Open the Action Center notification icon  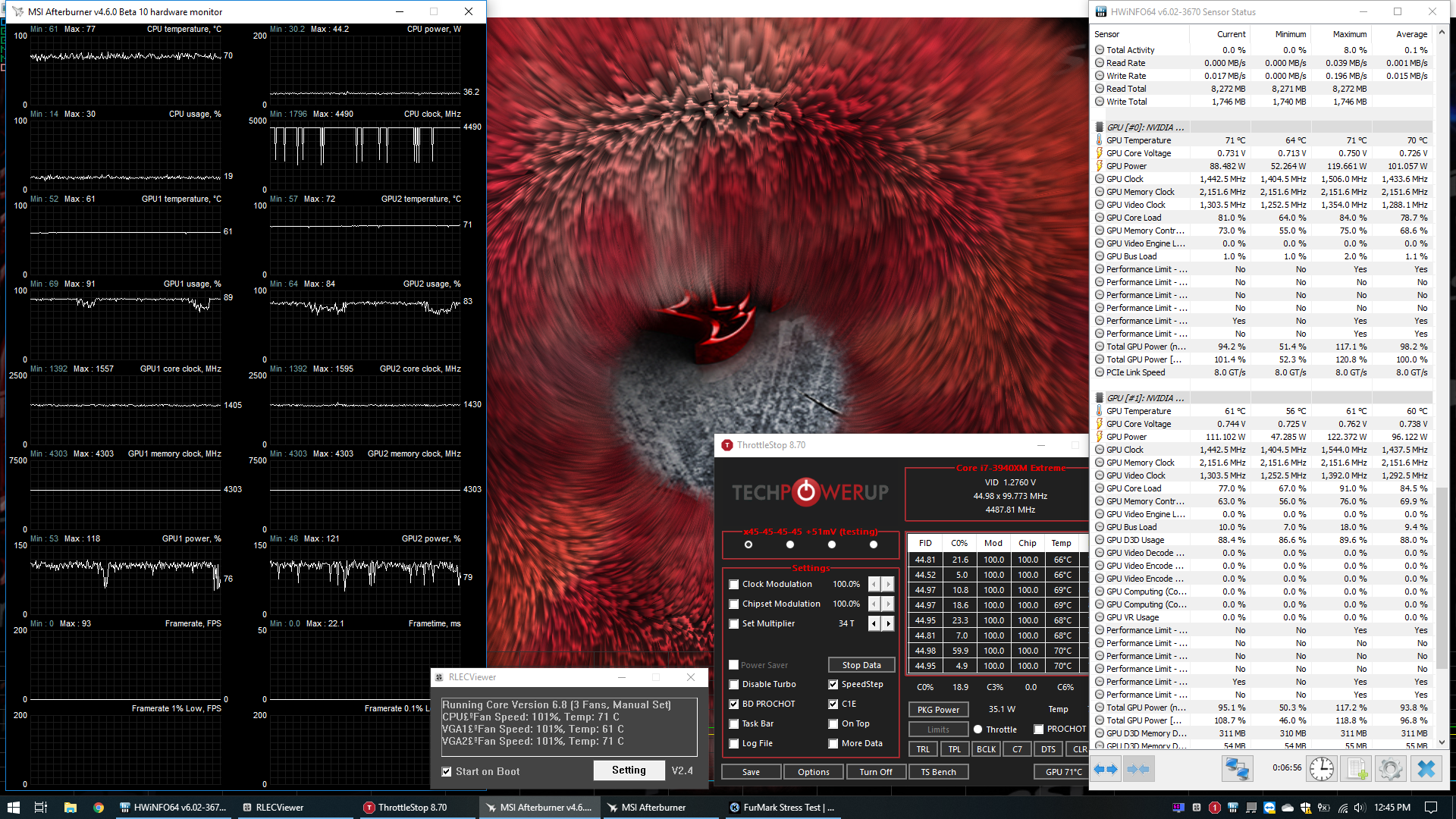[1431, 808]
